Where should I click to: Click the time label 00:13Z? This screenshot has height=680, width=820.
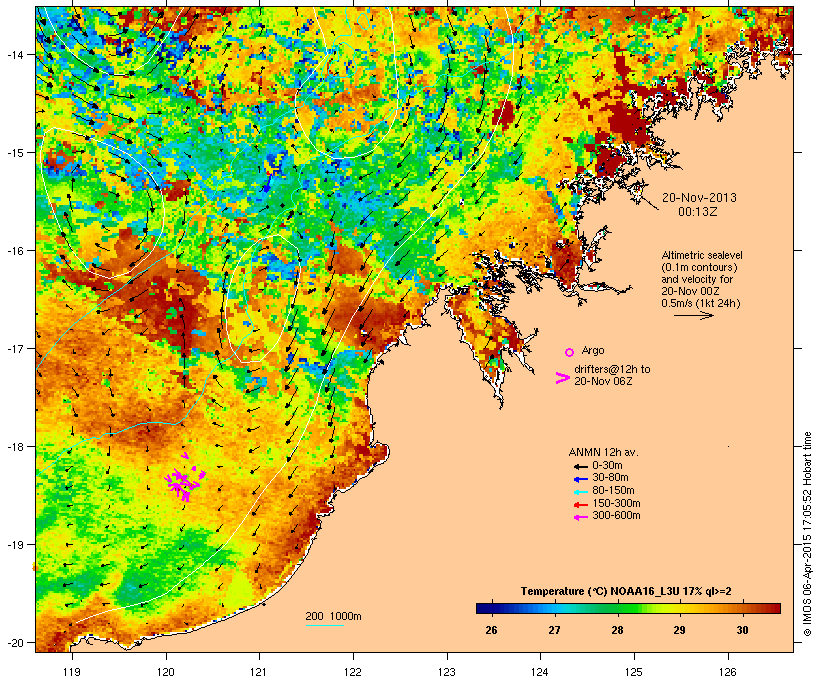click(698, 212)
